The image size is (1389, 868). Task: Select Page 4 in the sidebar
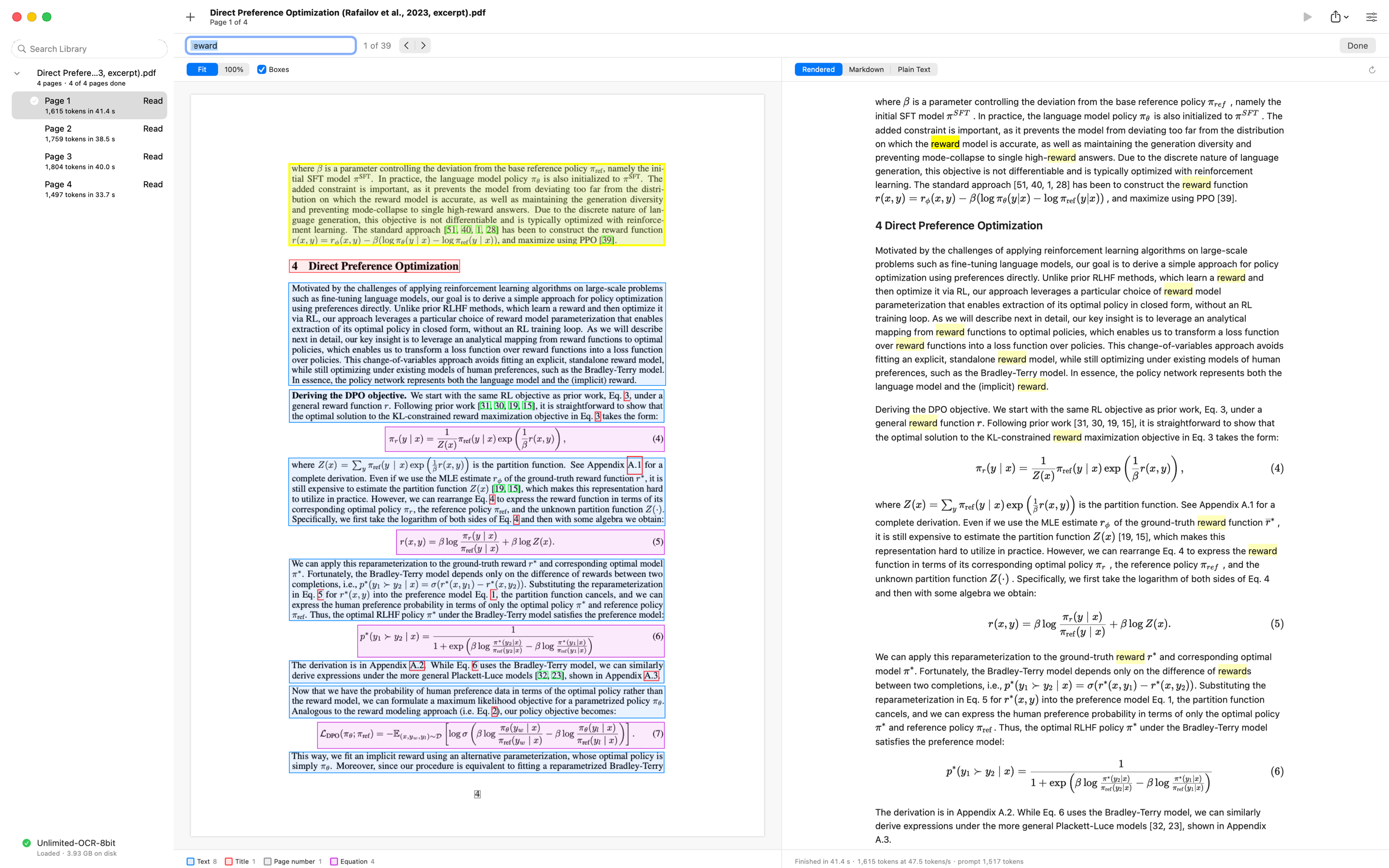[90, 189]
